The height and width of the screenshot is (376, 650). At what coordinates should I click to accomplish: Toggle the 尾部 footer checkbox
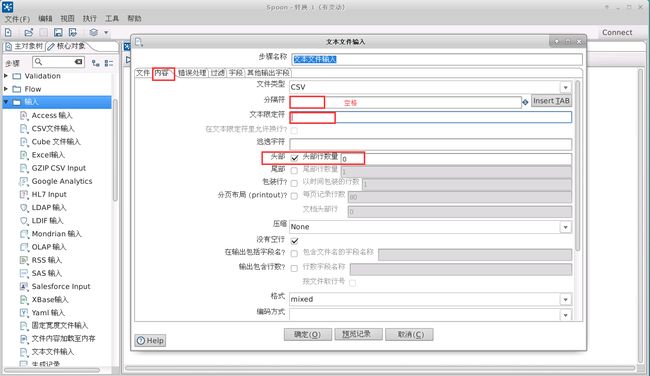pos(294,170)
